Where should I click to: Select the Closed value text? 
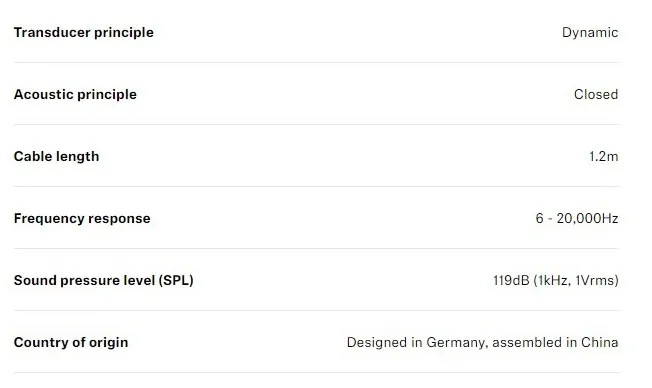point(596,94)
